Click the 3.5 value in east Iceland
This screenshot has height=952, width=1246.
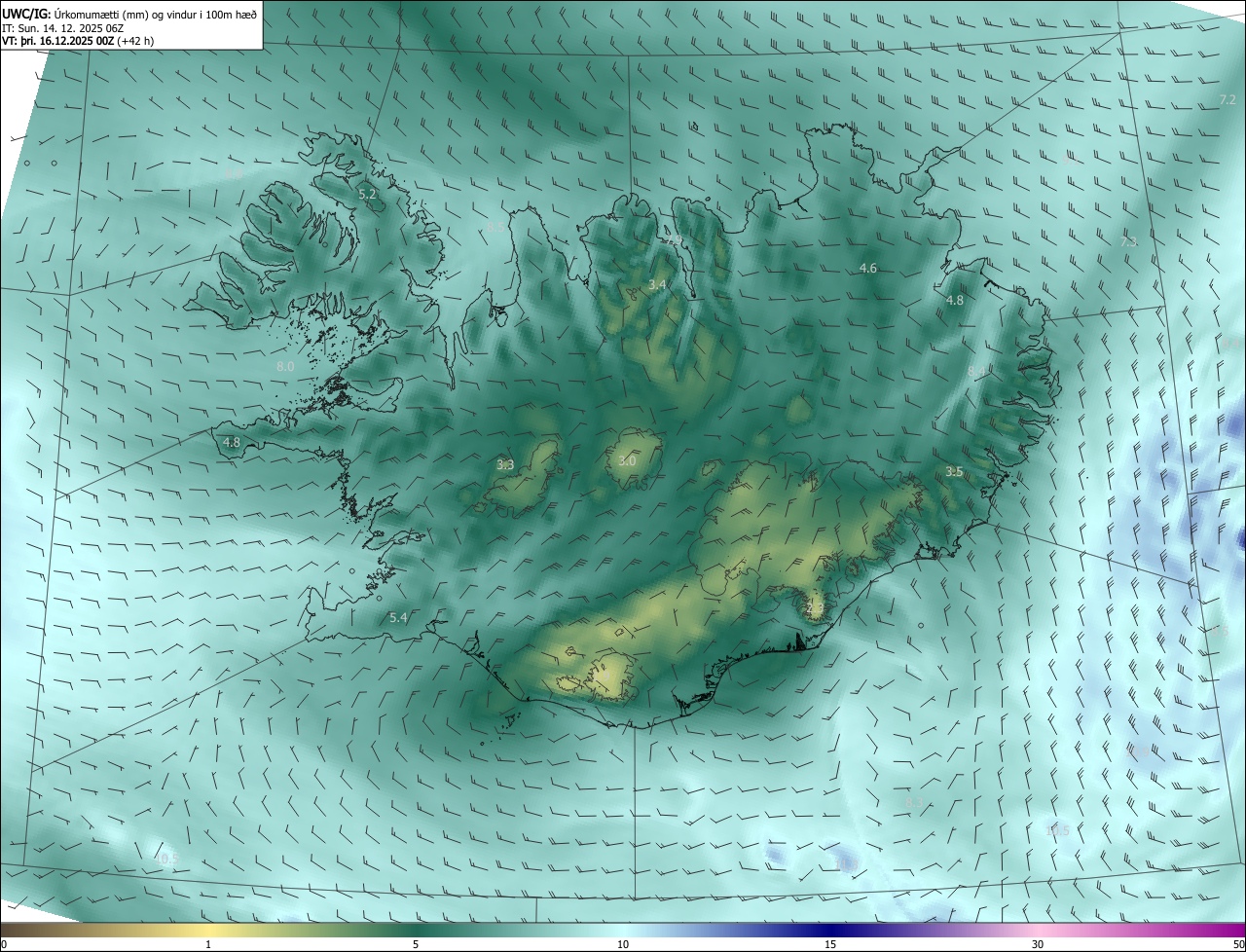tap(955, 471)
